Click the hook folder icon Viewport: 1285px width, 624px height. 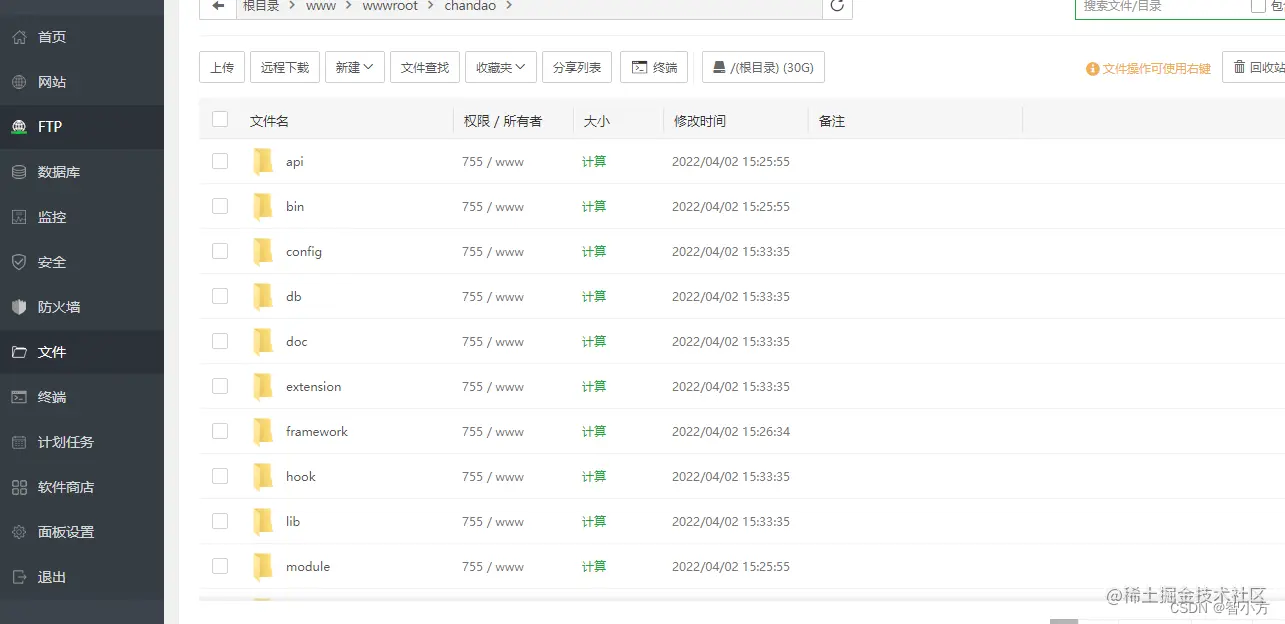(263, 476)
